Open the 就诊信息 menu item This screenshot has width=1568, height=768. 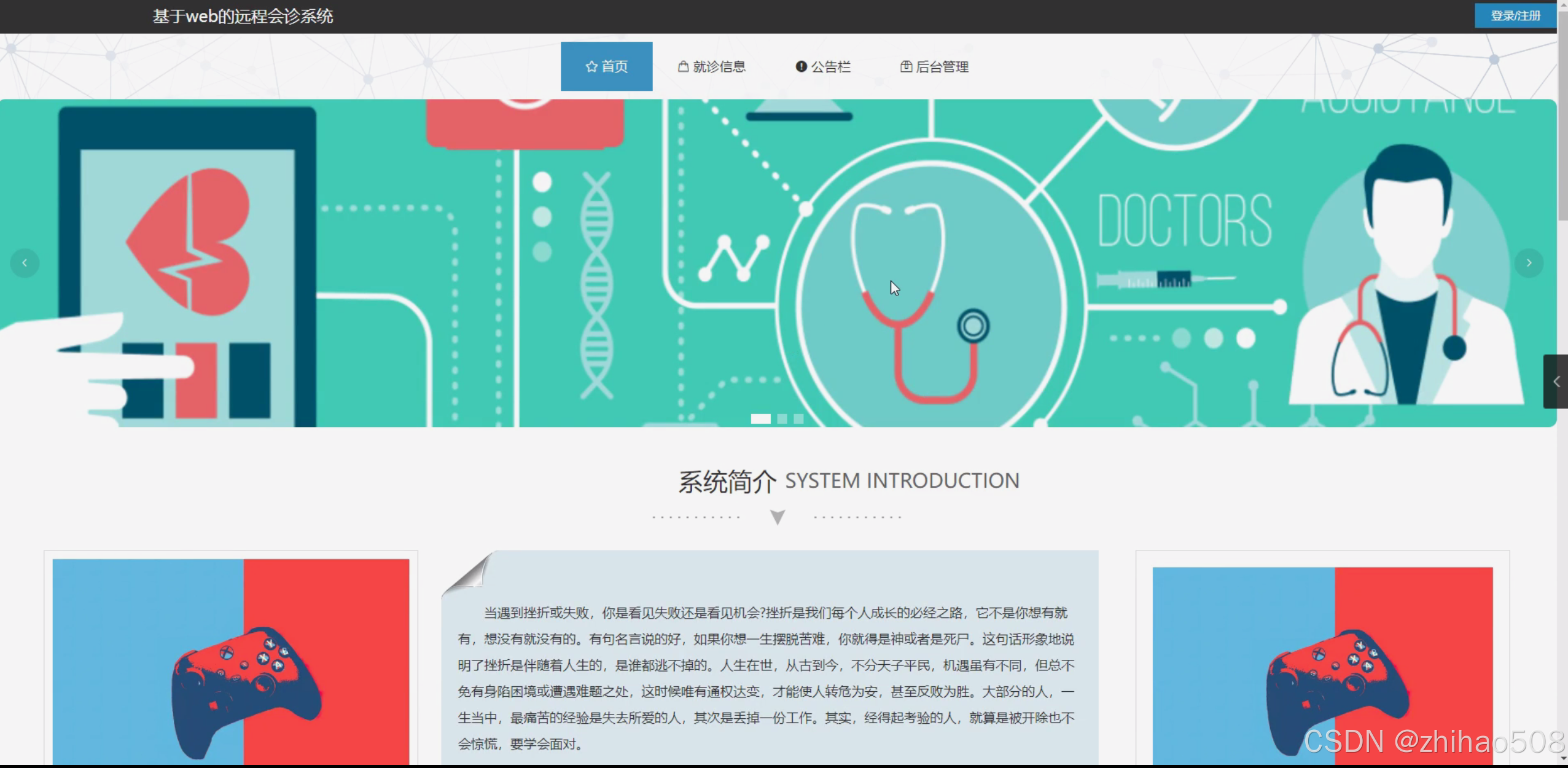(719, 66)
